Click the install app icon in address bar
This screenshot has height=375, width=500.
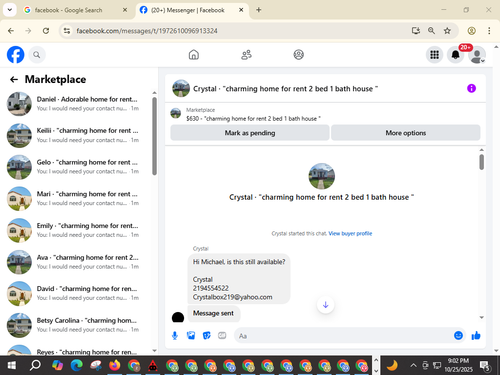[415, 31]
